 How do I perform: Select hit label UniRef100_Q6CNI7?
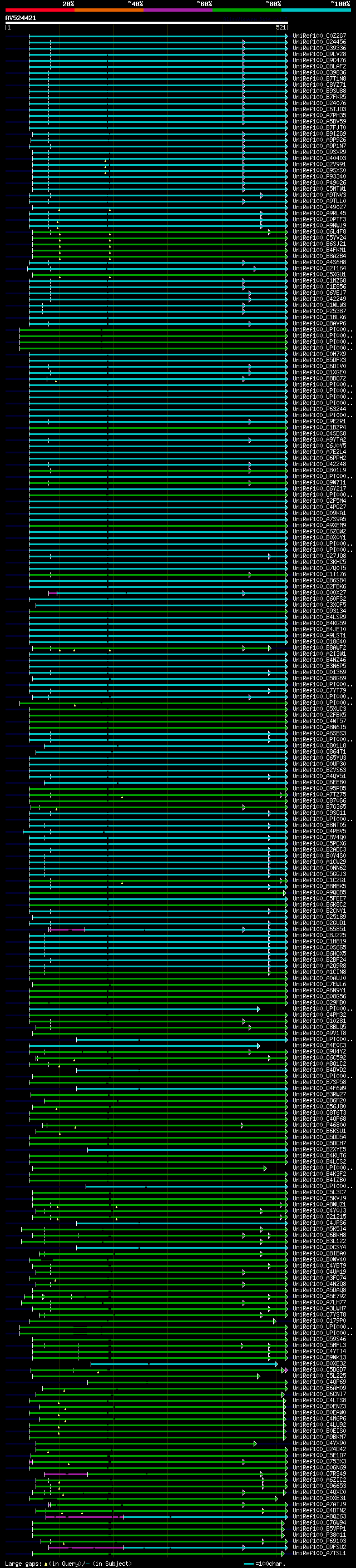pos(319,1394)
